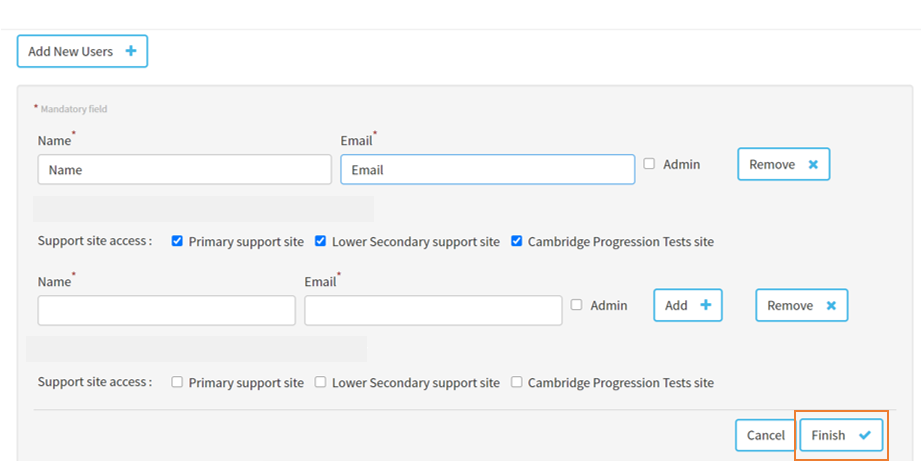921x470 pixels.
Task: Uncheck first row's Cambridge Progression Tests site
Action: pos(517,241)
